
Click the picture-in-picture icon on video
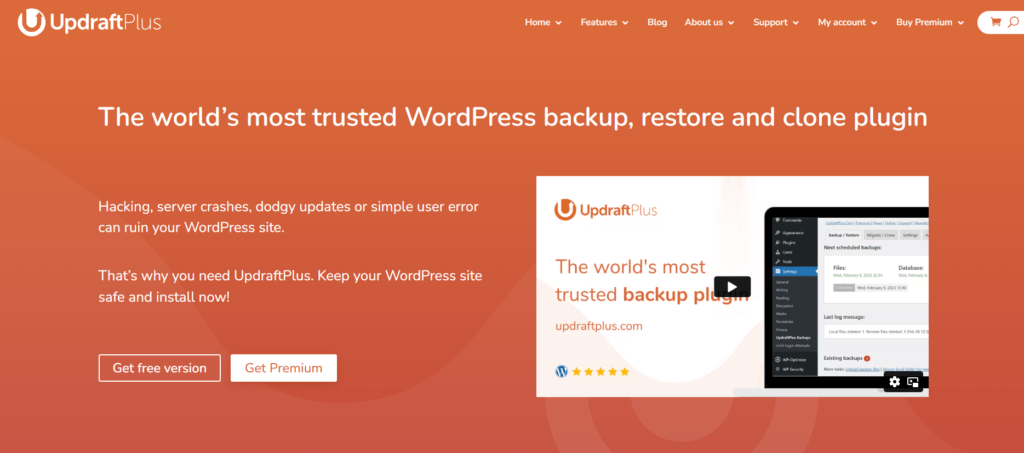pos(913,382)
